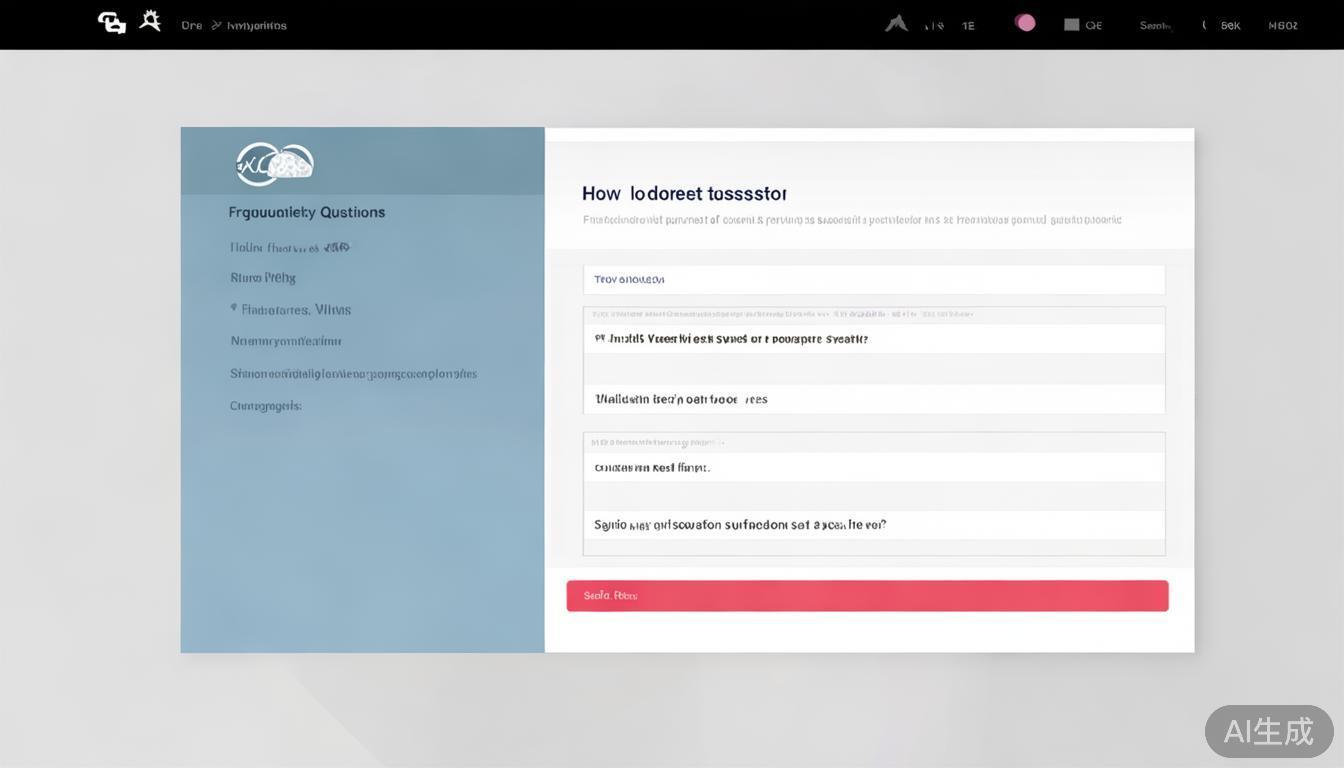Open the top-bar menu item right of the breadcrumb arrow
Screen dimensions: 1344x768
click(257, 26)
